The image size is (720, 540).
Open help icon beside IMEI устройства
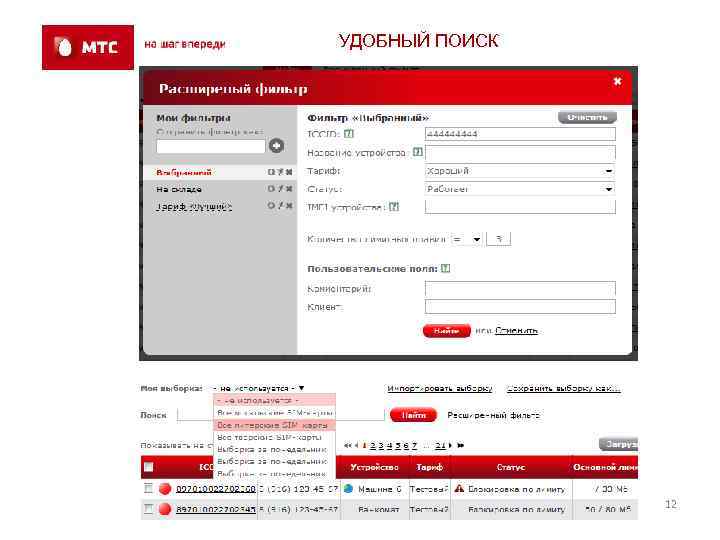point(394,207)
